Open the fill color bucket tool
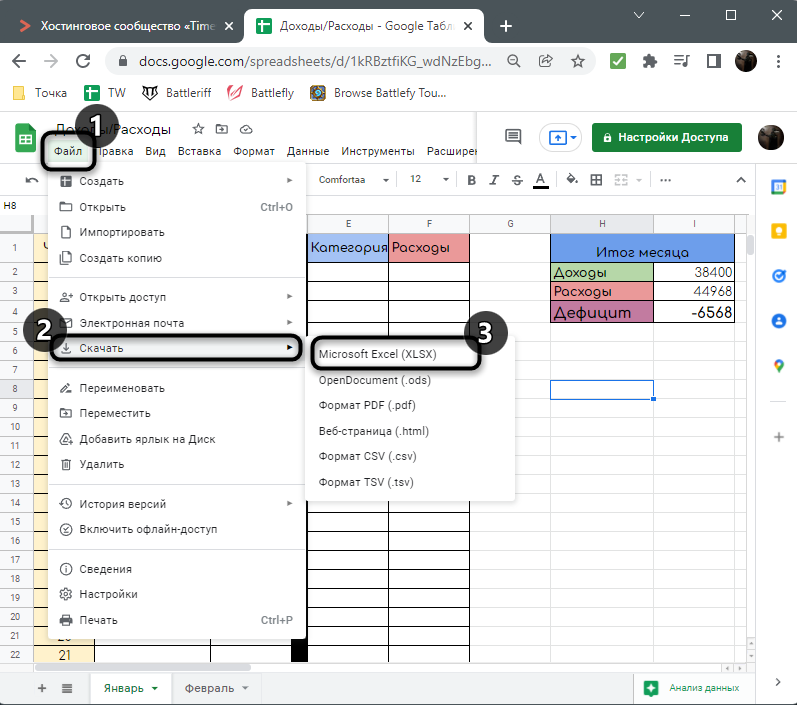 (572, 180)
